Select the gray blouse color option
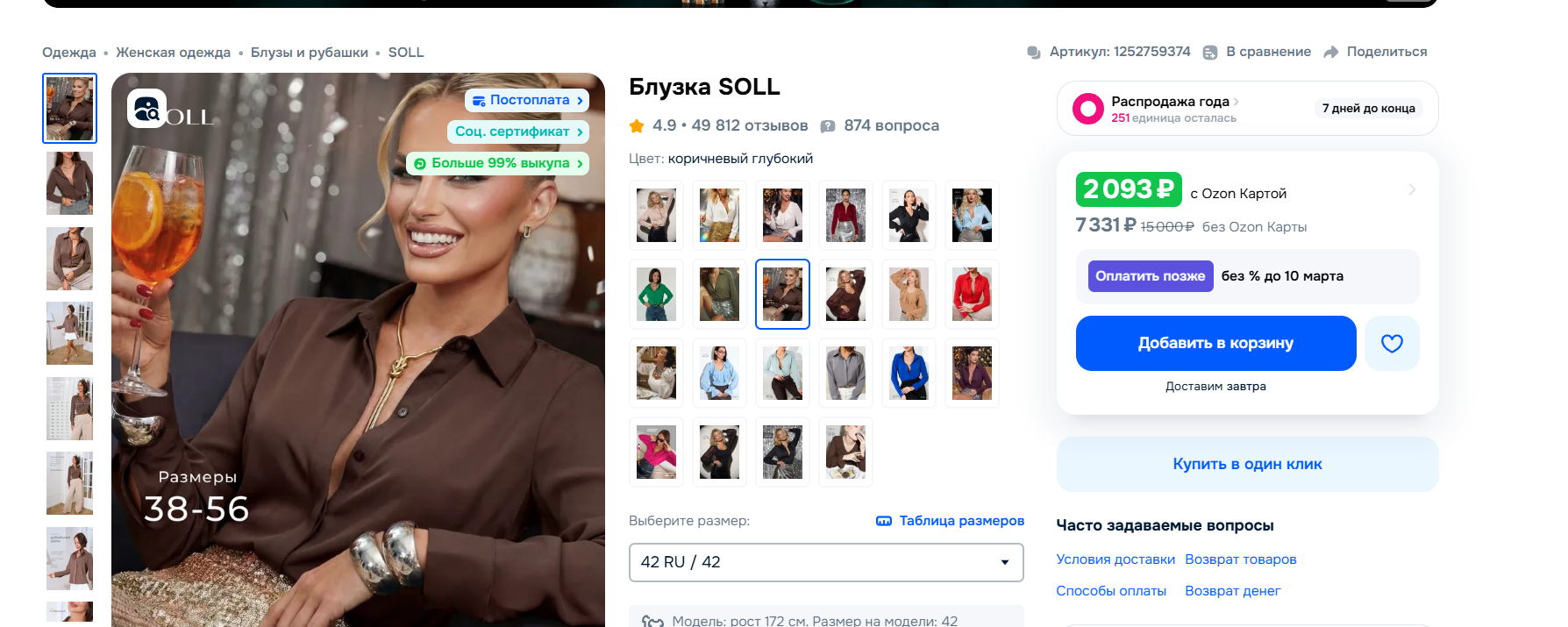 (845, 374)
